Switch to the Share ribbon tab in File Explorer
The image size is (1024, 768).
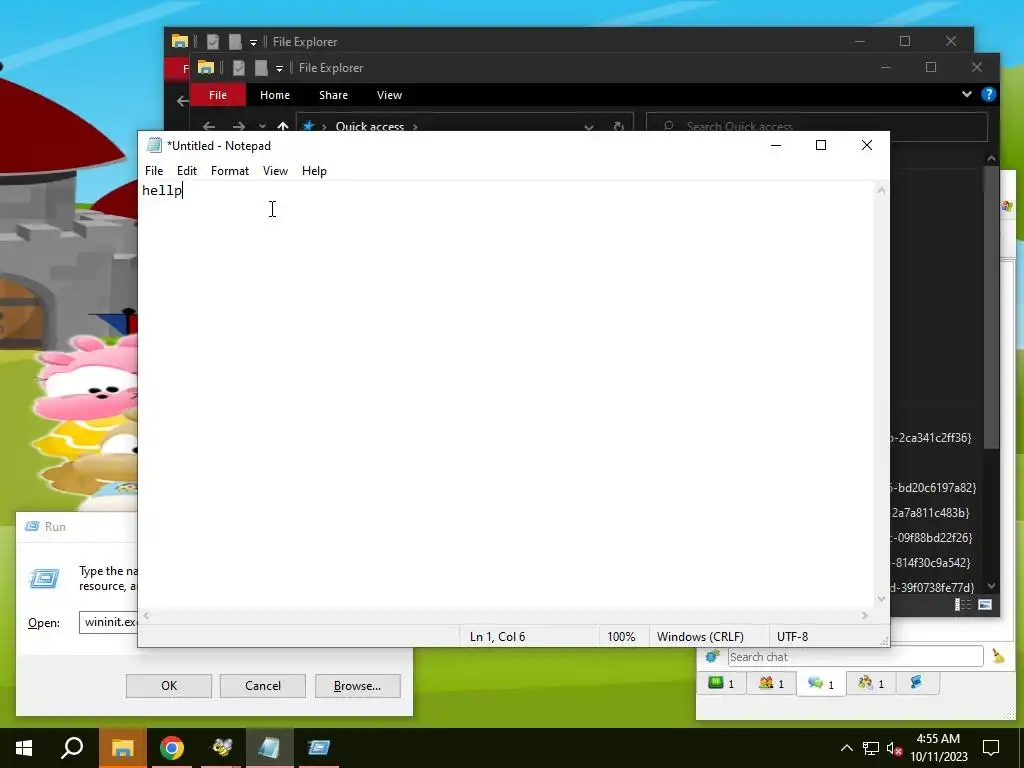pos(333,95)
